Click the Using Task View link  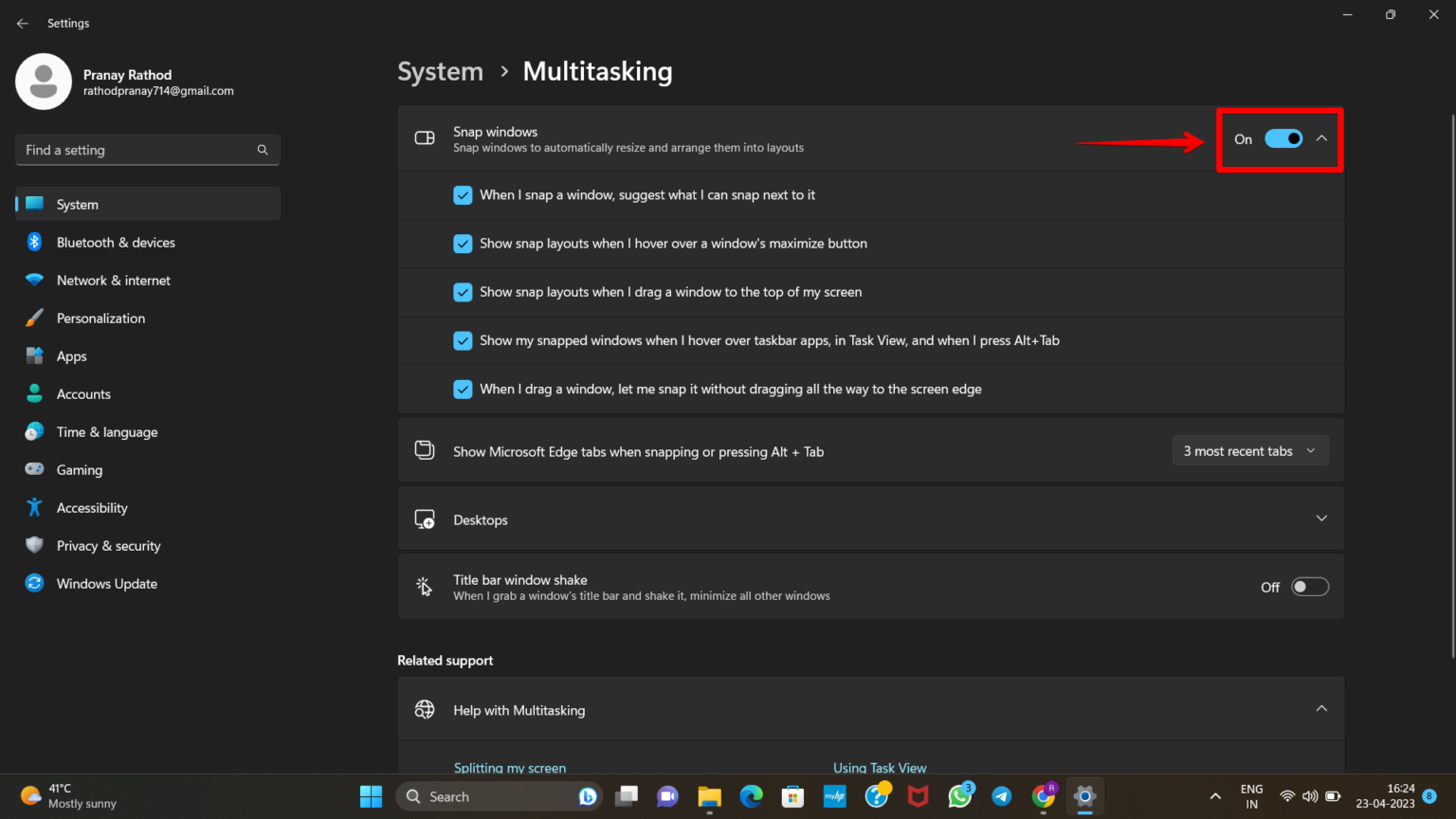click(x=880, y=768)
